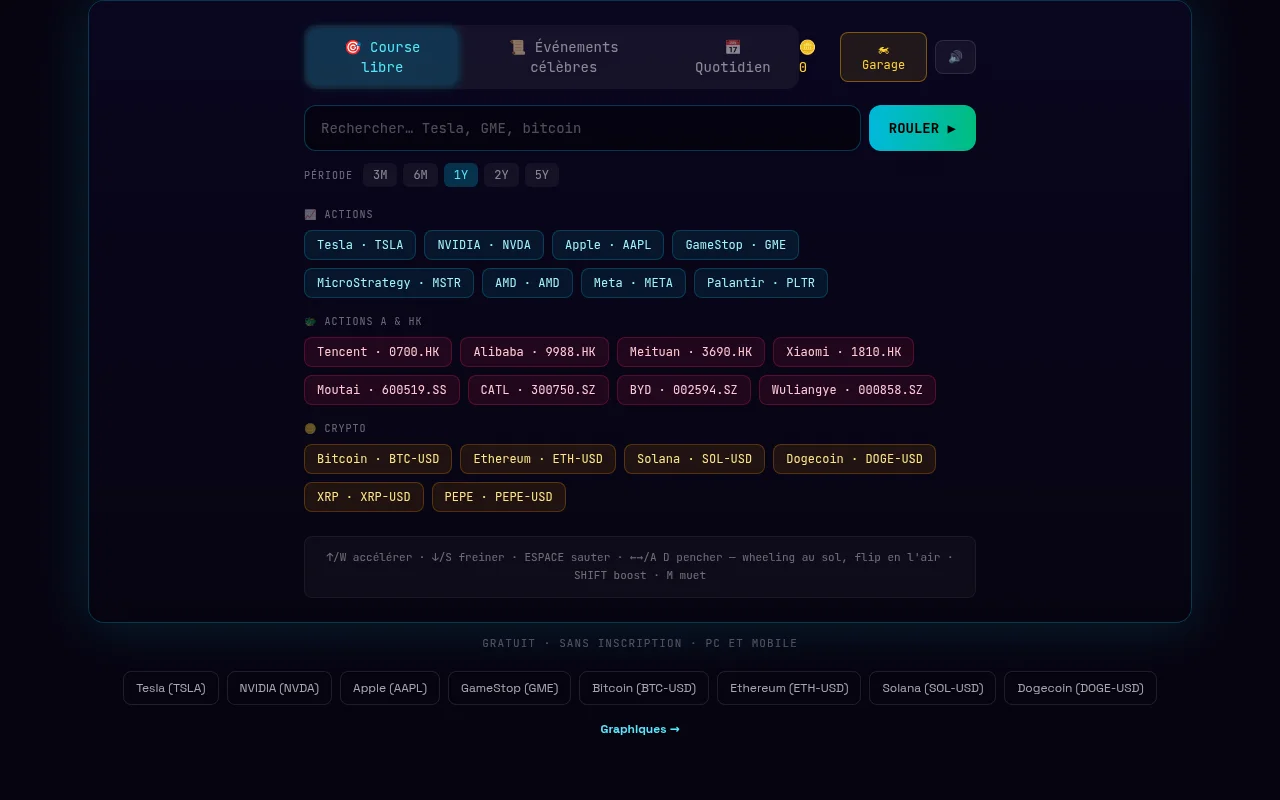This screenshot has height=800, width=1280.
Task: Select MicroStrategy · MSTR chip
Action: tap(389, 283)
